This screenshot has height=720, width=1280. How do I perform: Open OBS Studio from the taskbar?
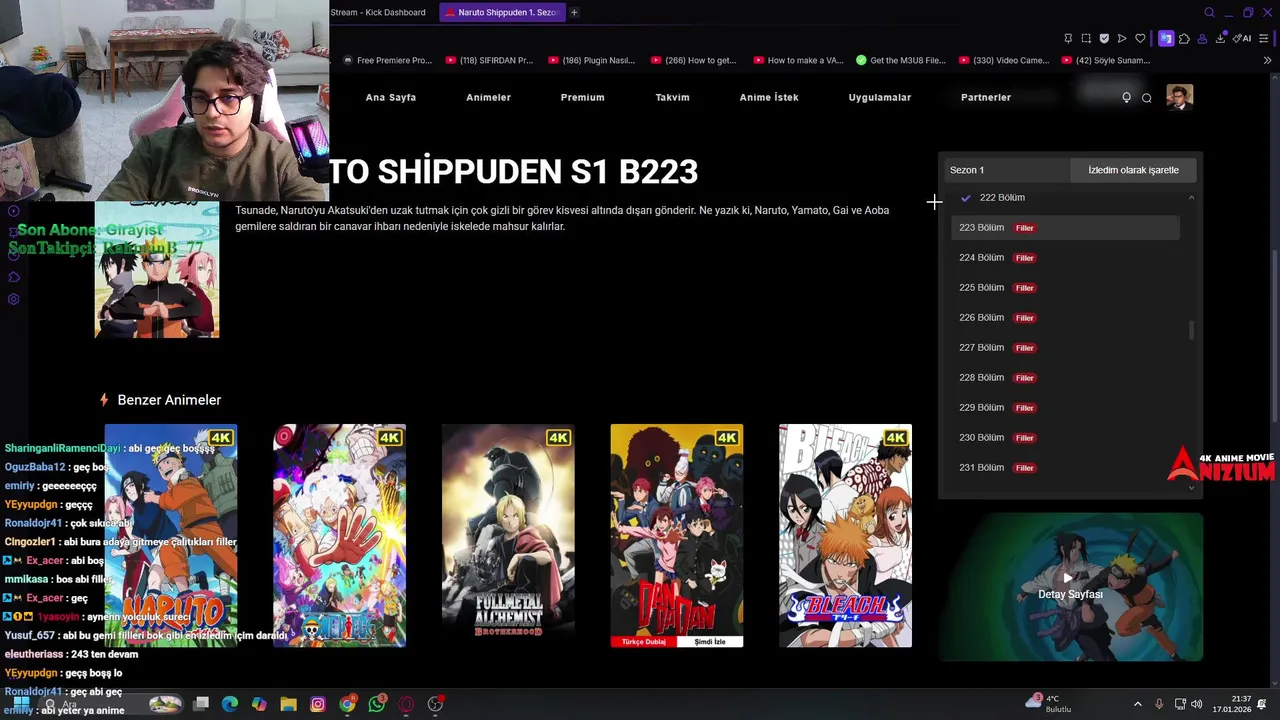pos(435,704)
